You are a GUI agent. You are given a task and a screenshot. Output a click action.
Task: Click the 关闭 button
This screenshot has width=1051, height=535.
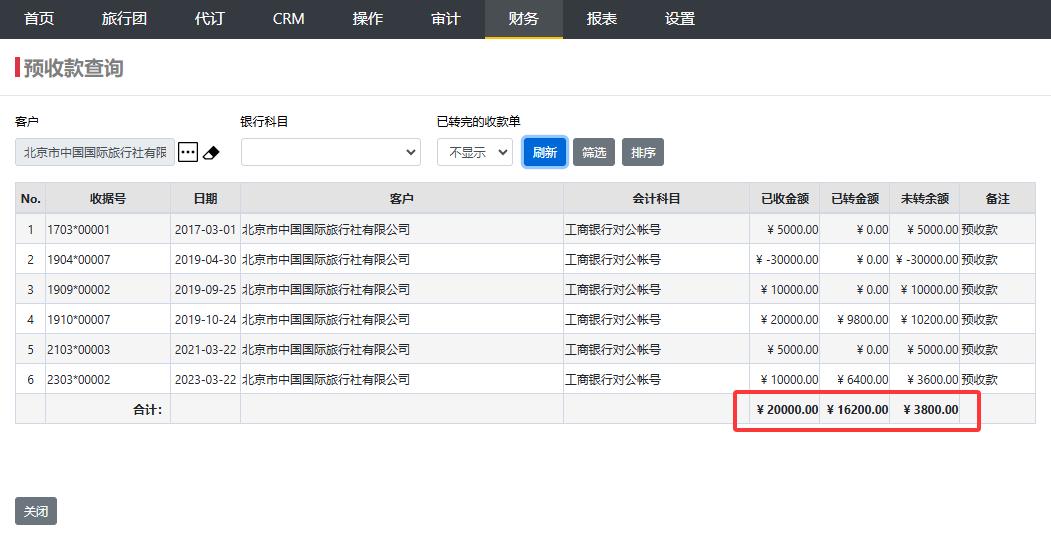pos(36,511)
